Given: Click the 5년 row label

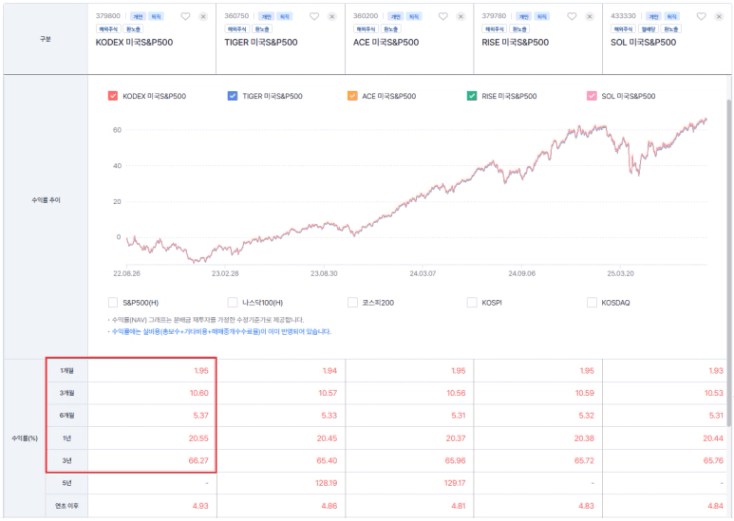Looking at the screenshot, I should point(67,483).
